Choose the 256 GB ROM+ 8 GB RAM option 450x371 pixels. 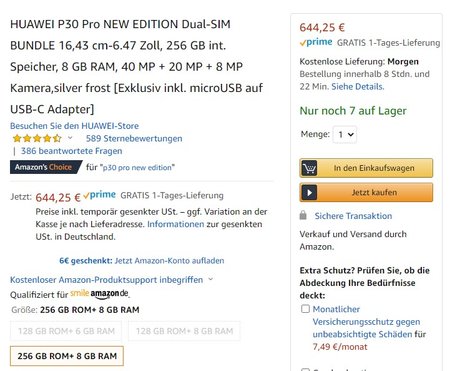(67, 356)
